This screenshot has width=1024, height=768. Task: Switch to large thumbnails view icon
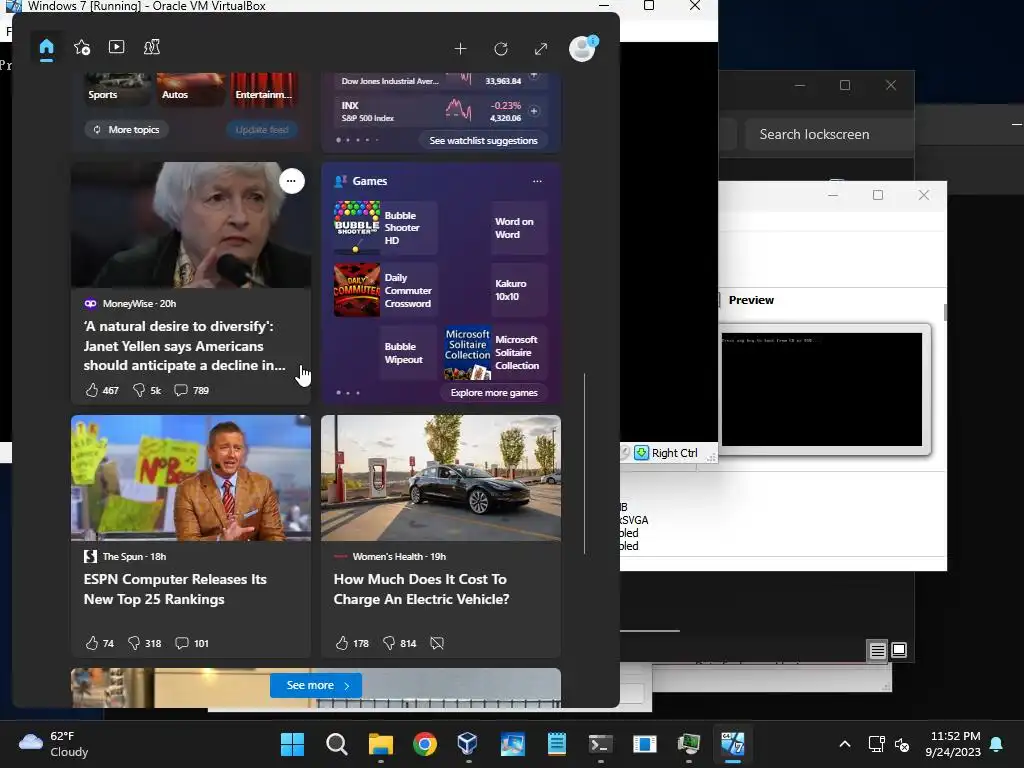coord(899,650)
